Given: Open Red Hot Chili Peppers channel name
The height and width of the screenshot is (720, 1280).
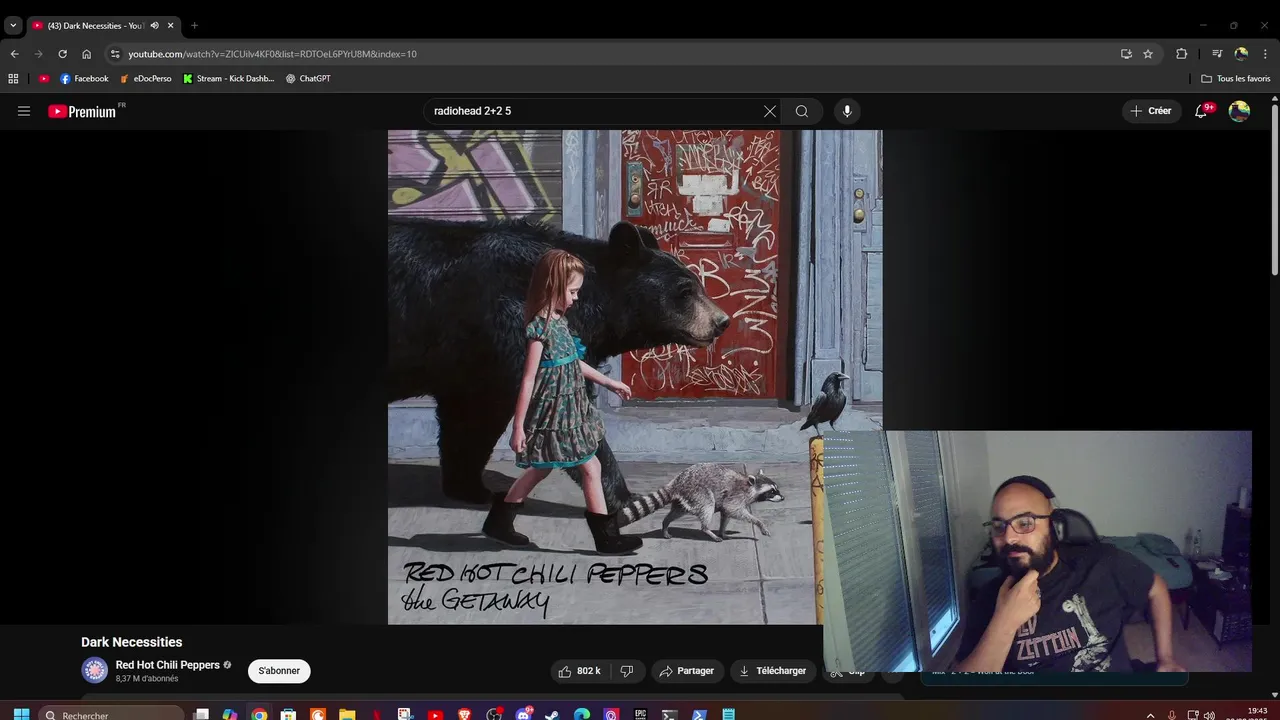Looking at the screenshot, I should click(x=167, y=665).
